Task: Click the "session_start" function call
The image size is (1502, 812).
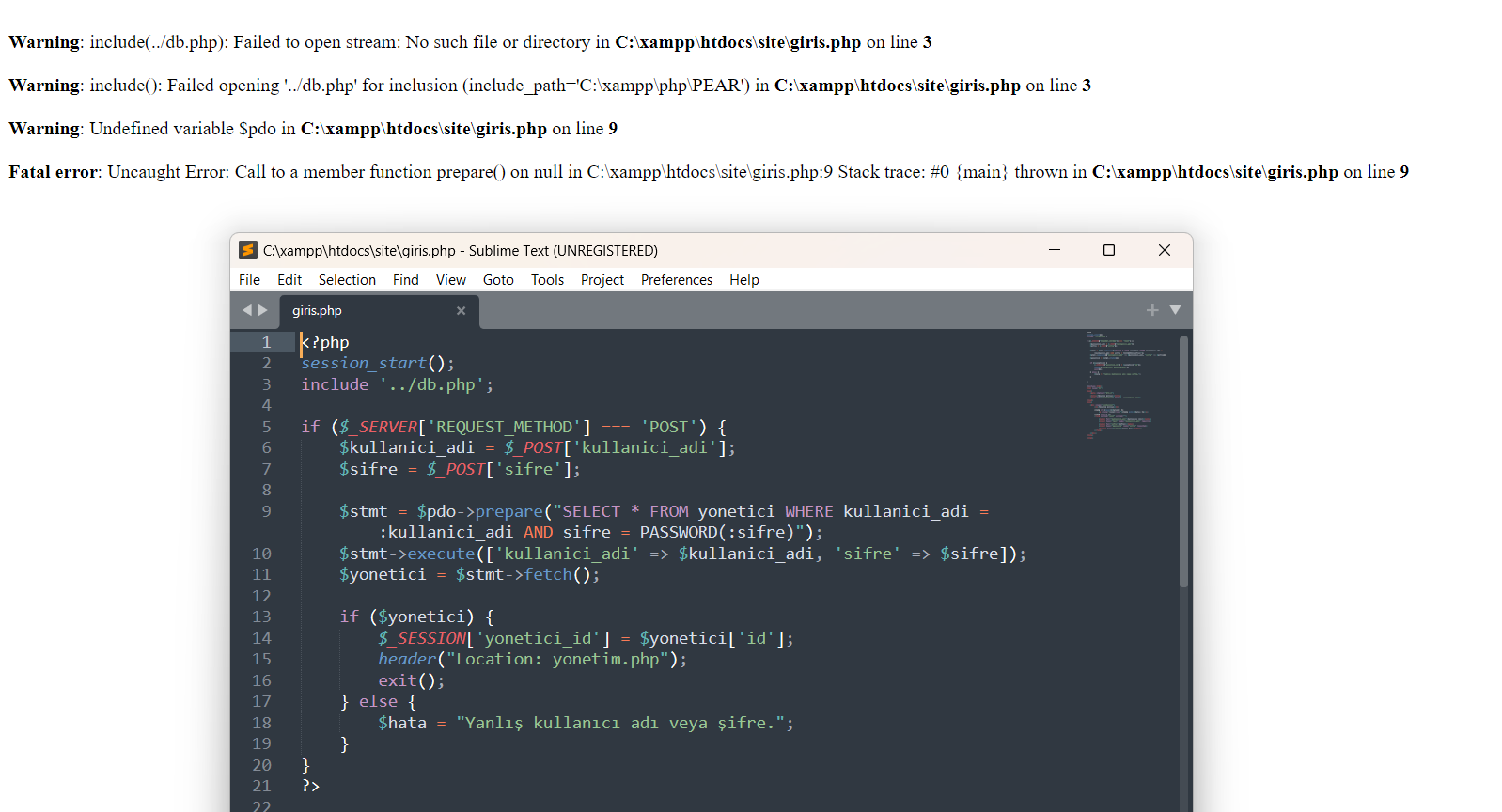Action: coord(364,363)
